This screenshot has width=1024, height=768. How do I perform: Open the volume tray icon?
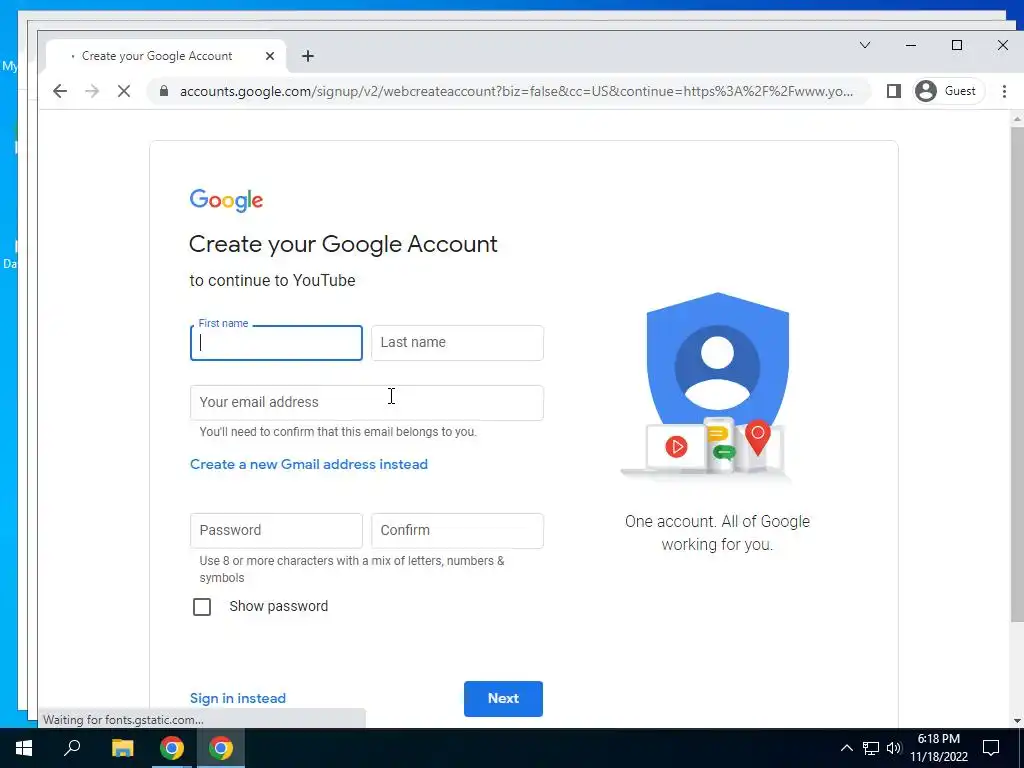(x=894, y=748)
